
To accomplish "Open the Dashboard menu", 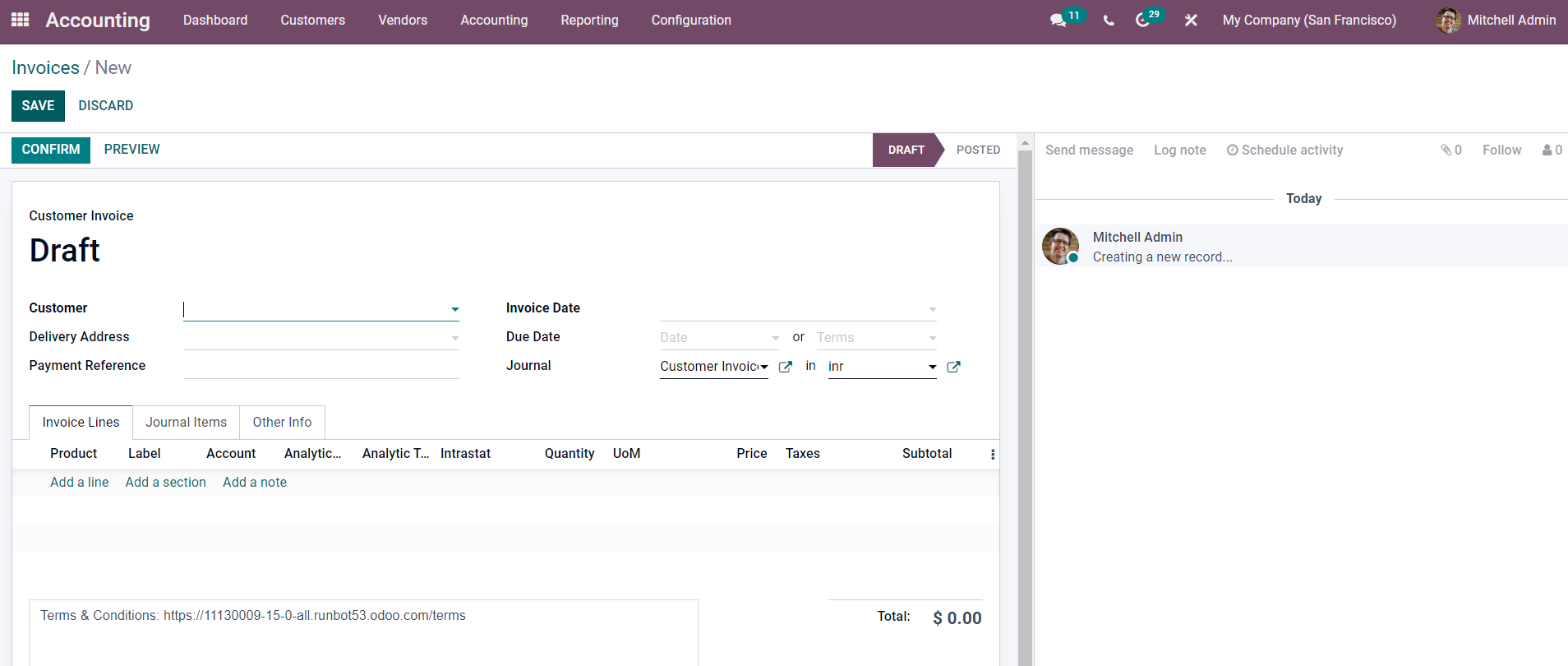I will pyautogui.click(x=215, y=21).
